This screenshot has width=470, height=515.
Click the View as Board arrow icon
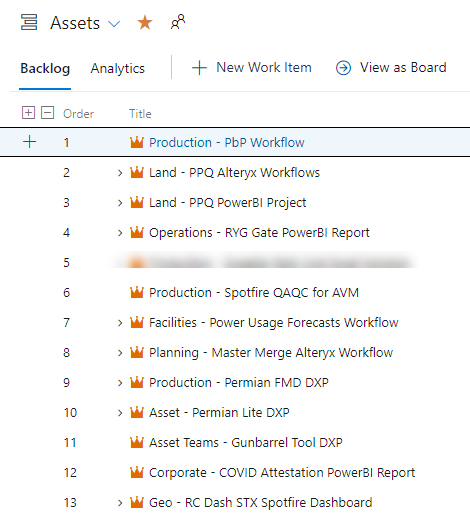[x=343, y=68]
